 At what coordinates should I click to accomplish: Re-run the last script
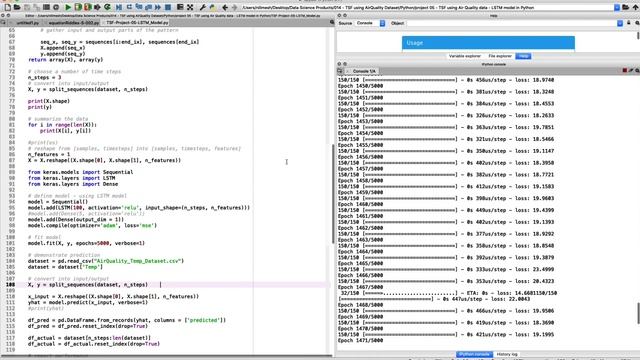click(107, 7)
